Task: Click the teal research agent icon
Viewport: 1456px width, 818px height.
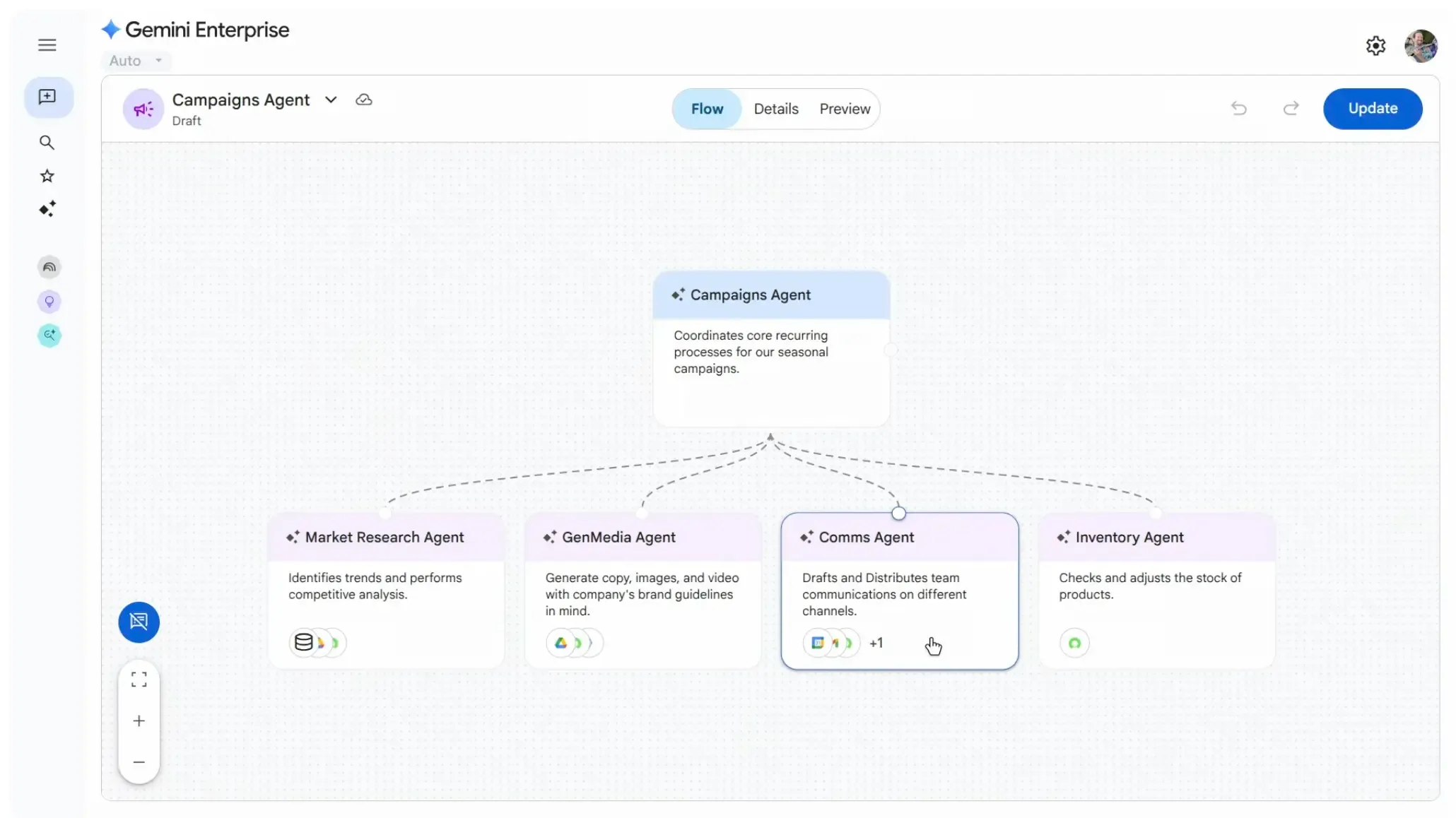Action: [49, 336]
